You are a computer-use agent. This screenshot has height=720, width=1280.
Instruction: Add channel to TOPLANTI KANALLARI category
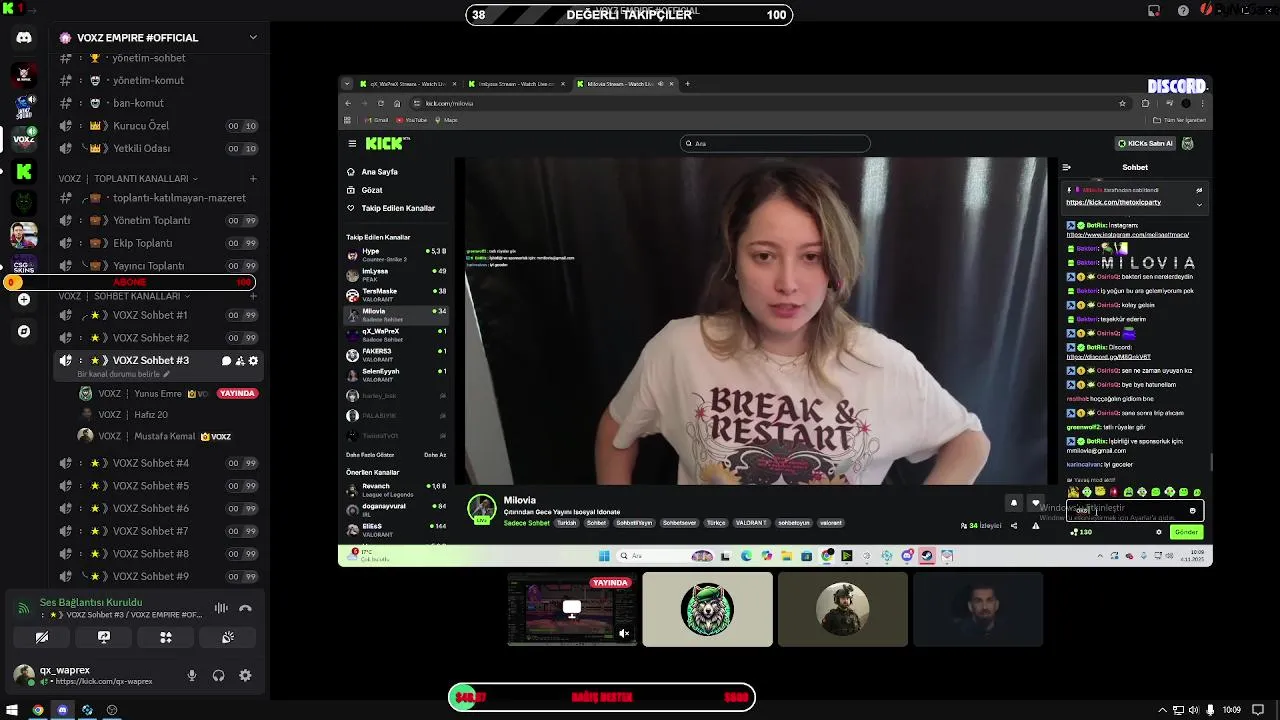[253, 179]
